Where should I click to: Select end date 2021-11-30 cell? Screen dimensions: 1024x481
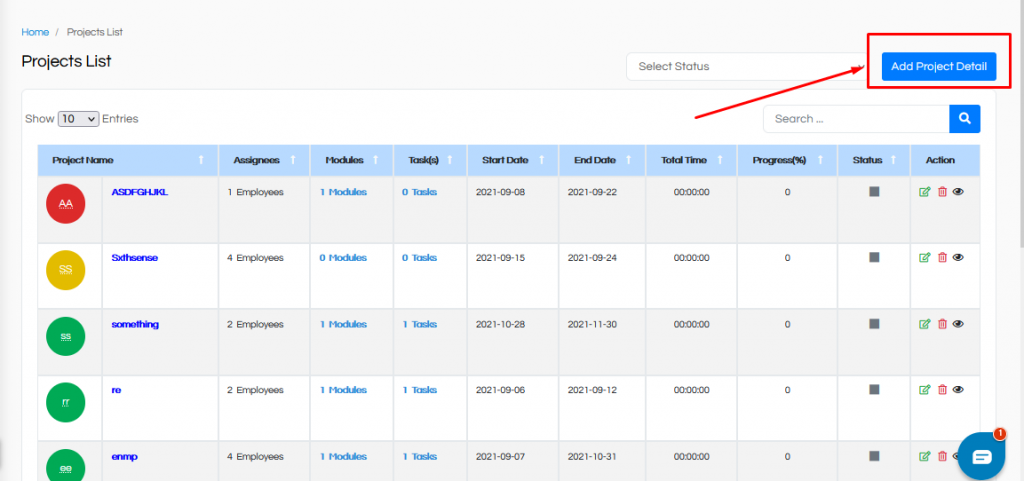pyautogui.click(x=592, y=324)
